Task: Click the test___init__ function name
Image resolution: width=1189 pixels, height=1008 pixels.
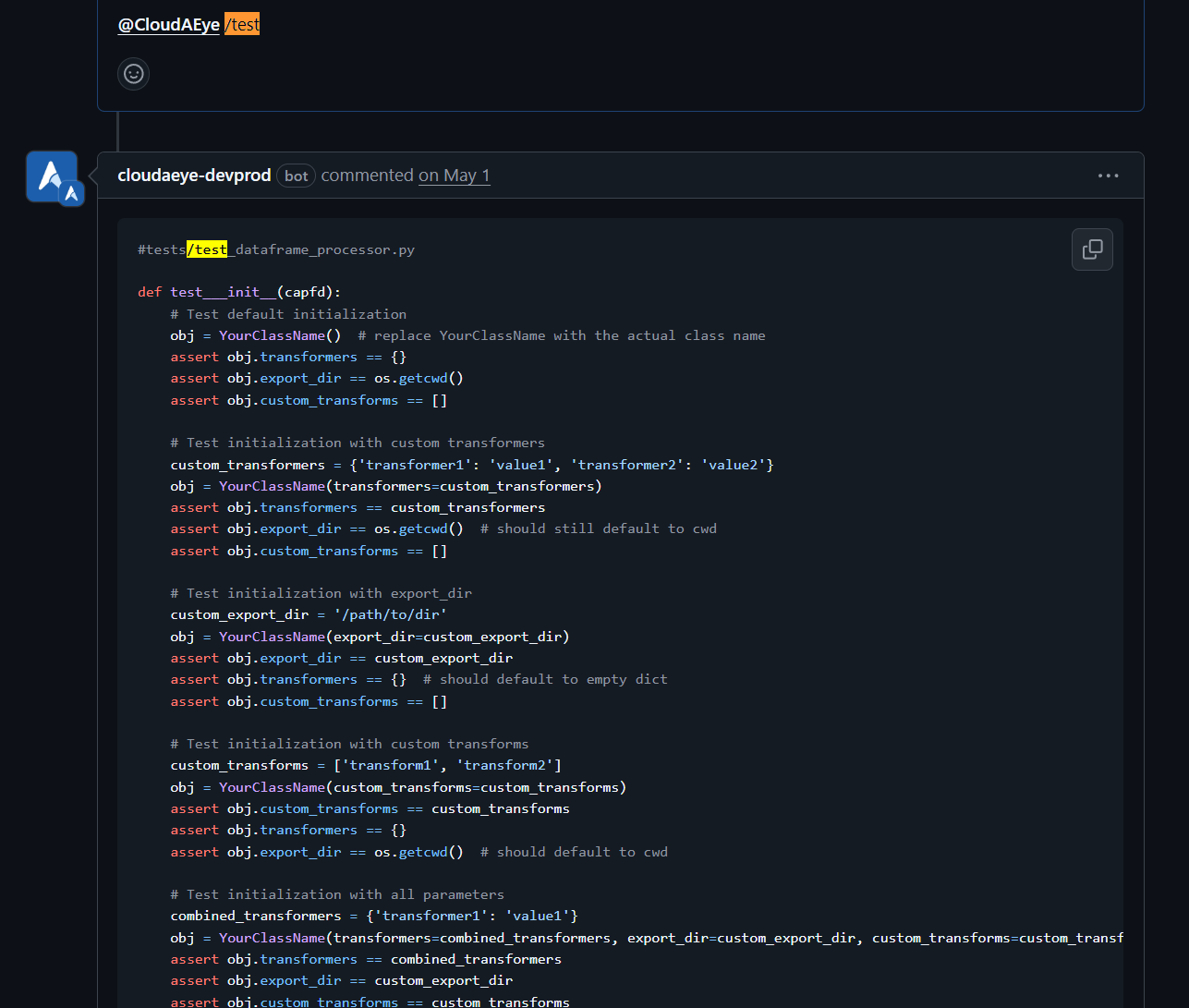Action: click(x=224, y=291)
